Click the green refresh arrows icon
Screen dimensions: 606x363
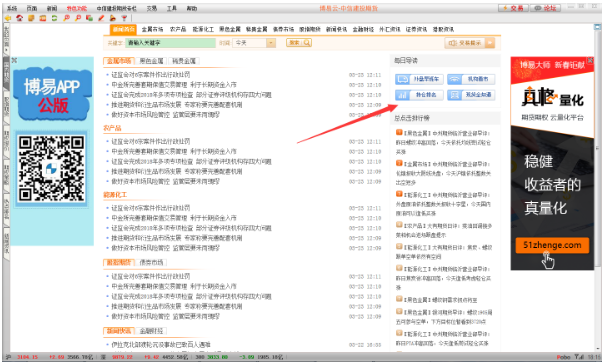[x=54, y=18]
